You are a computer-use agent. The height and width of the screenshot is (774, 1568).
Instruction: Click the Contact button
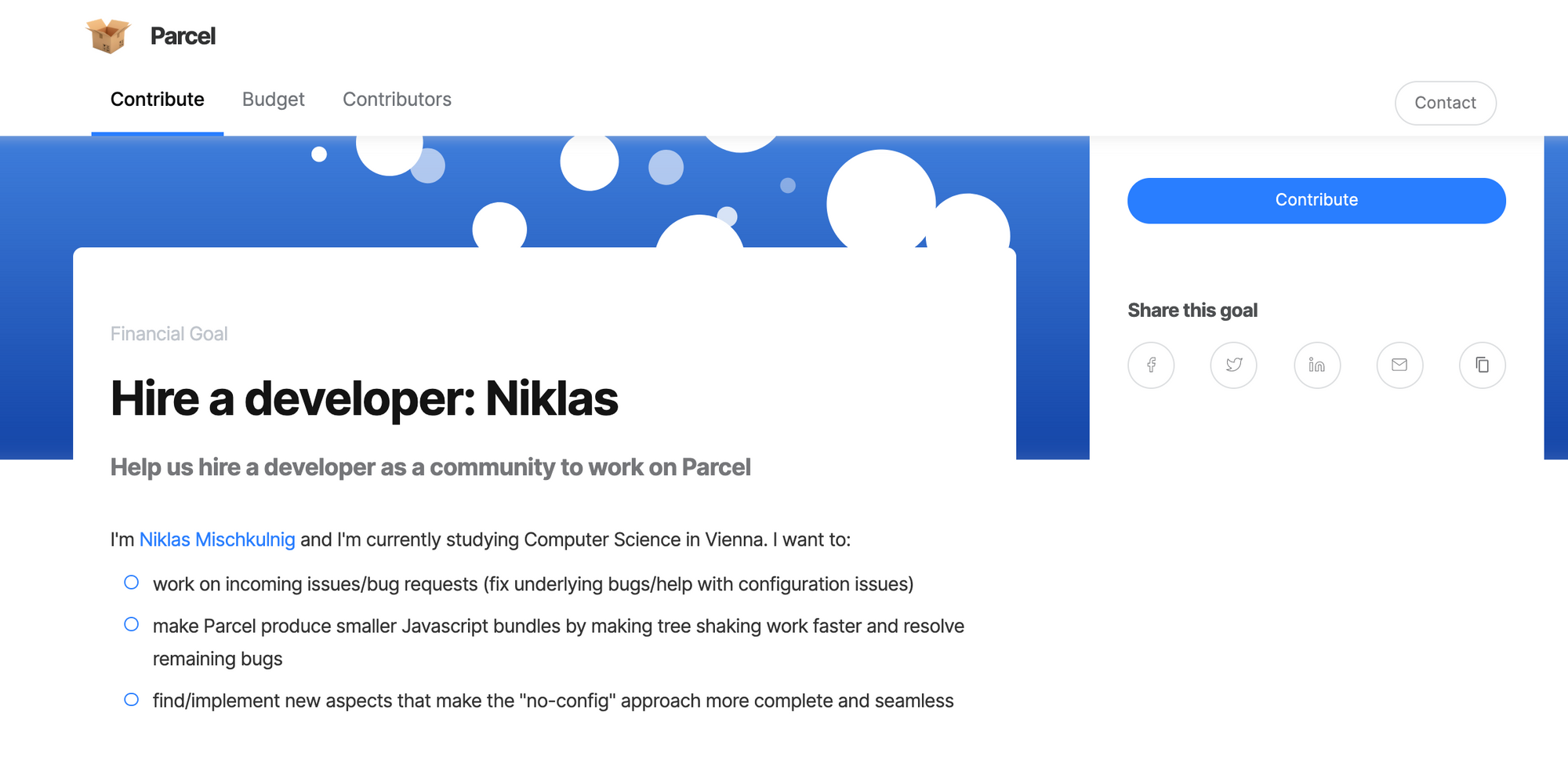click(1446, 103)
